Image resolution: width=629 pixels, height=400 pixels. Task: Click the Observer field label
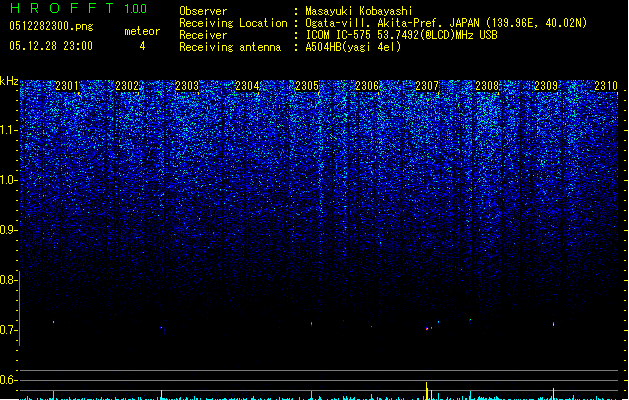pyautogui.click(x=203, y=11)
